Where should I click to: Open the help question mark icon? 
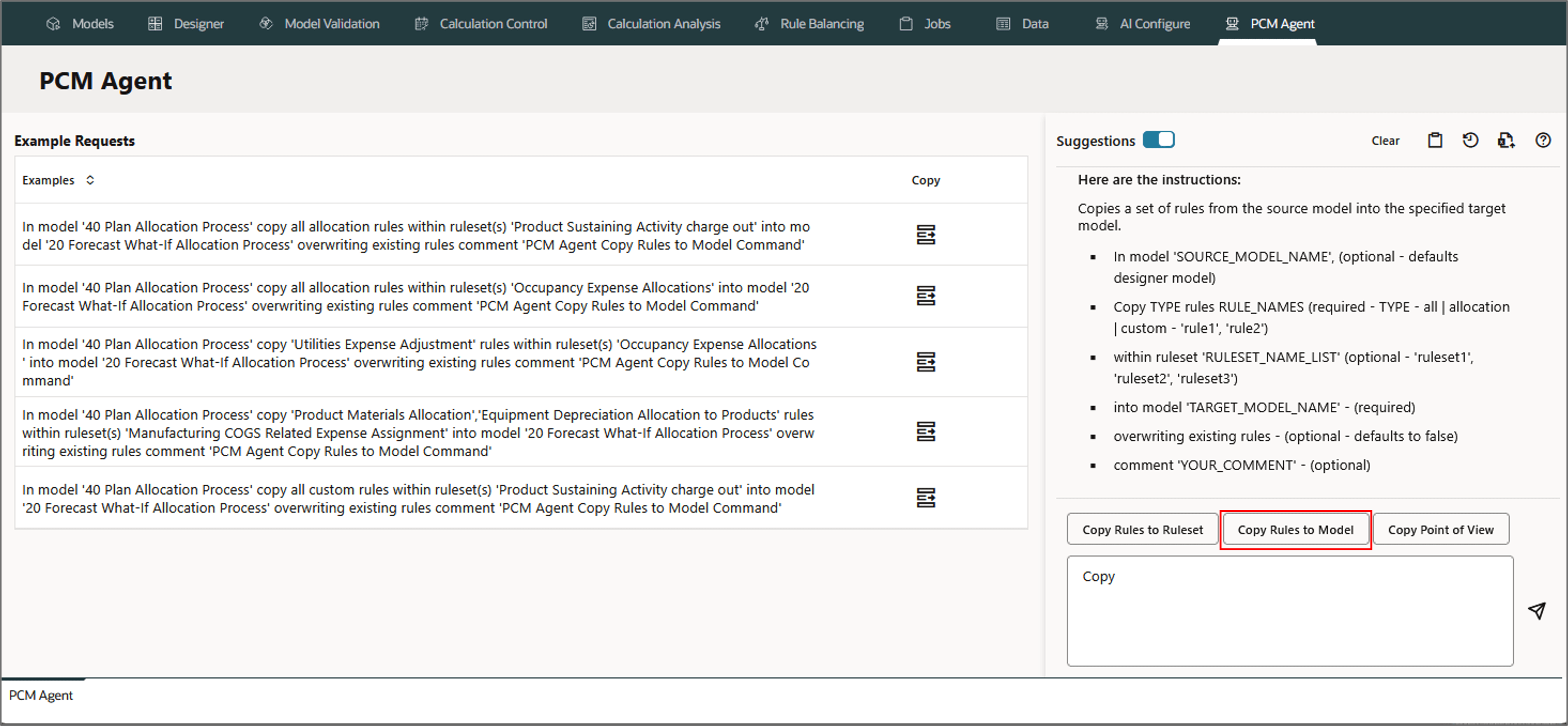pyautogui.click(x=1542, y=141)
